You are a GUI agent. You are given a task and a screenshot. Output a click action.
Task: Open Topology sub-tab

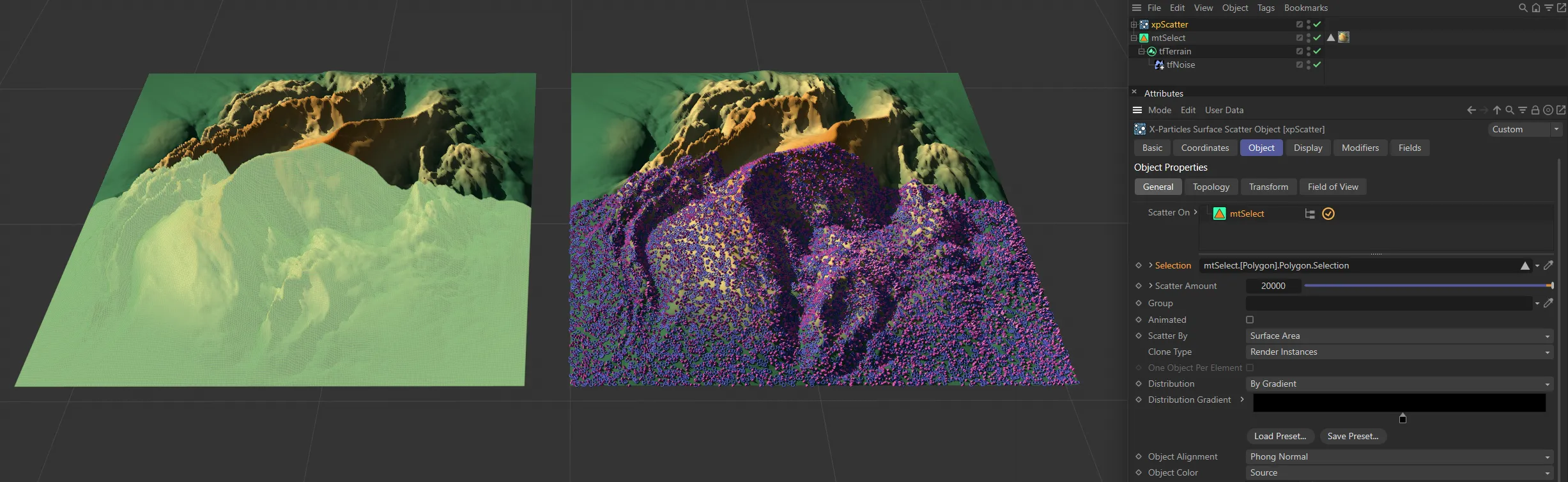coord(1211,187)
